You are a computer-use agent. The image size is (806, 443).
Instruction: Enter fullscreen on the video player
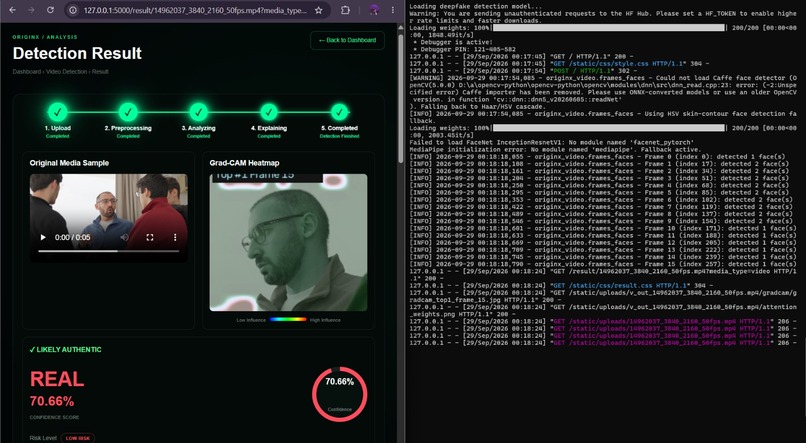pos(150,237)
